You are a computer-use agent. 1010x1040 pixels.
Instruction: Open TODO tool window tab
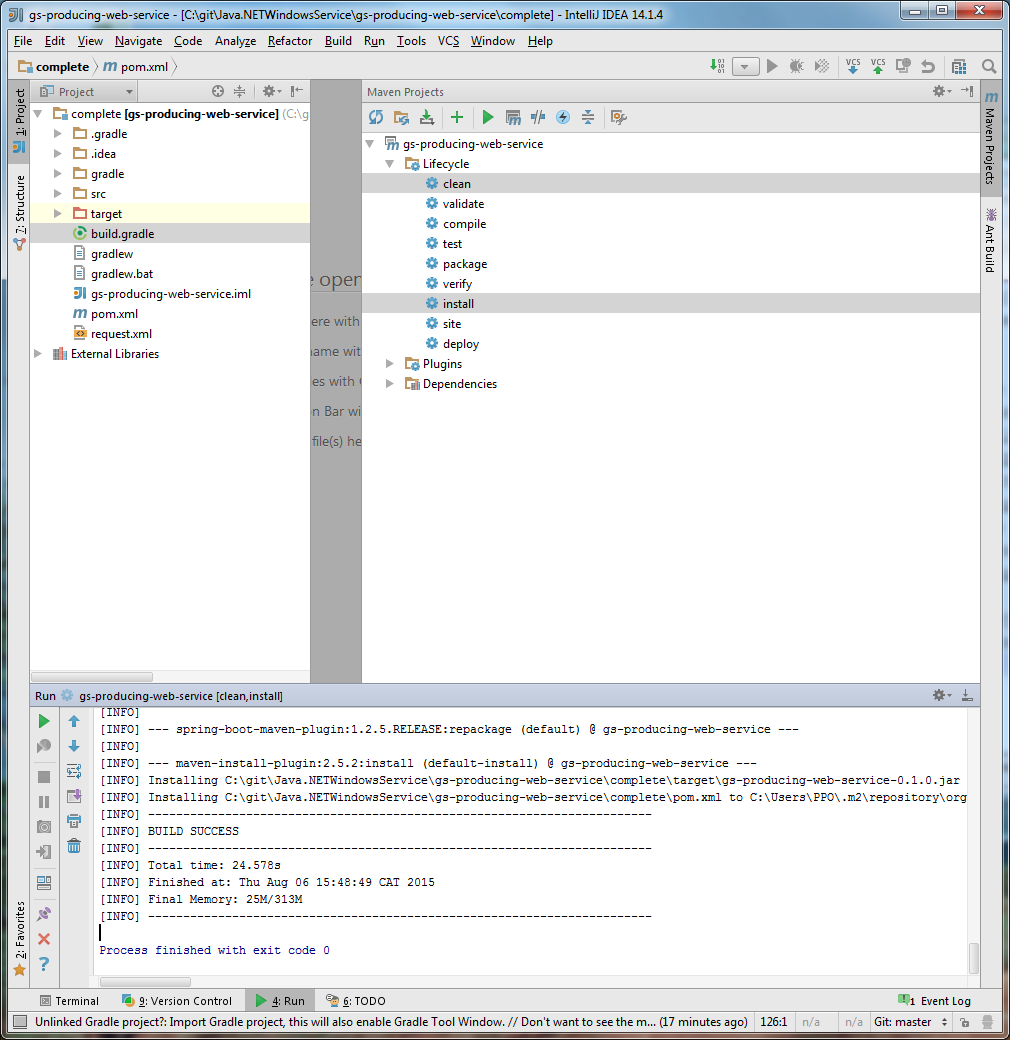[355, 1001]
